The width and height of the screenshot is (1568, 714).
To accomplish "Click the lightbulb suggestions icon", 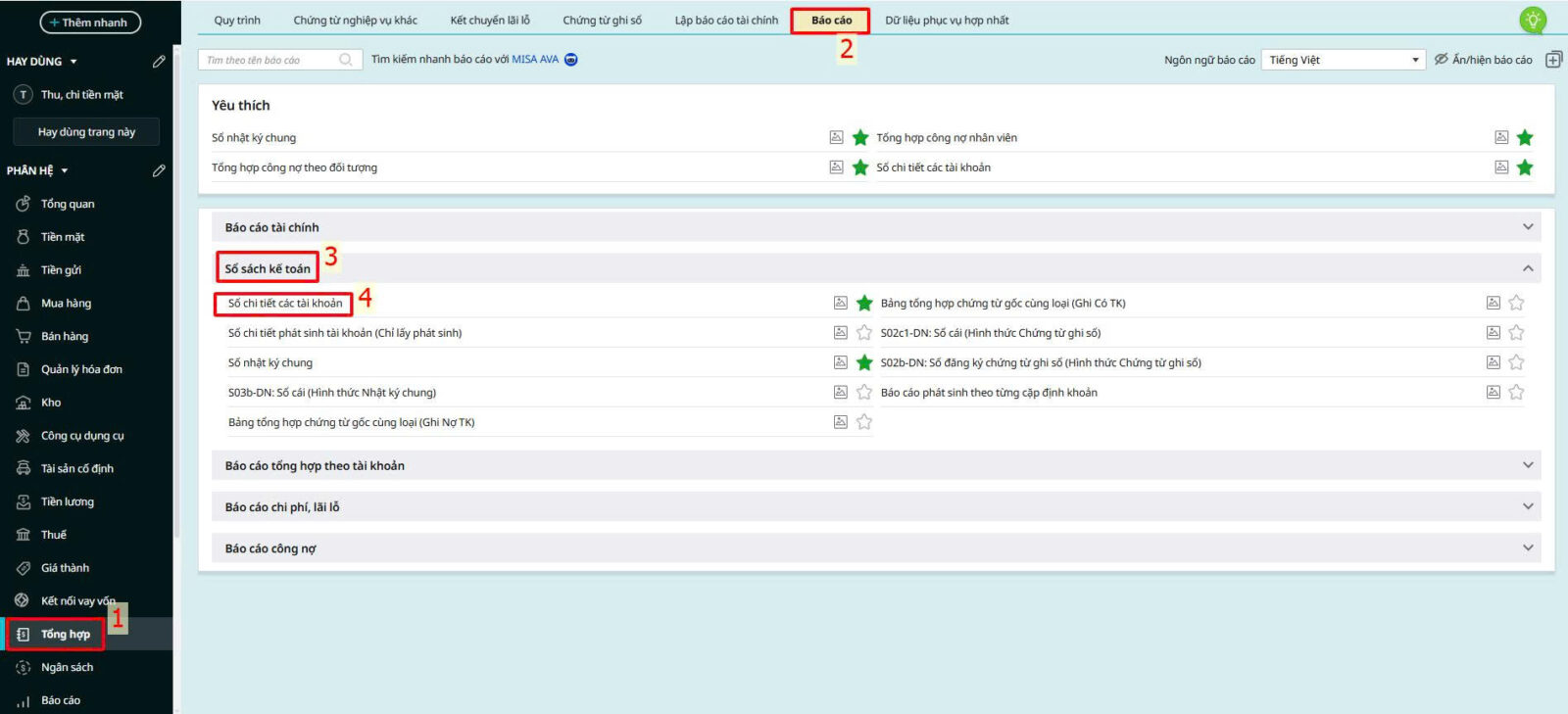I will tap(1532, 20).
